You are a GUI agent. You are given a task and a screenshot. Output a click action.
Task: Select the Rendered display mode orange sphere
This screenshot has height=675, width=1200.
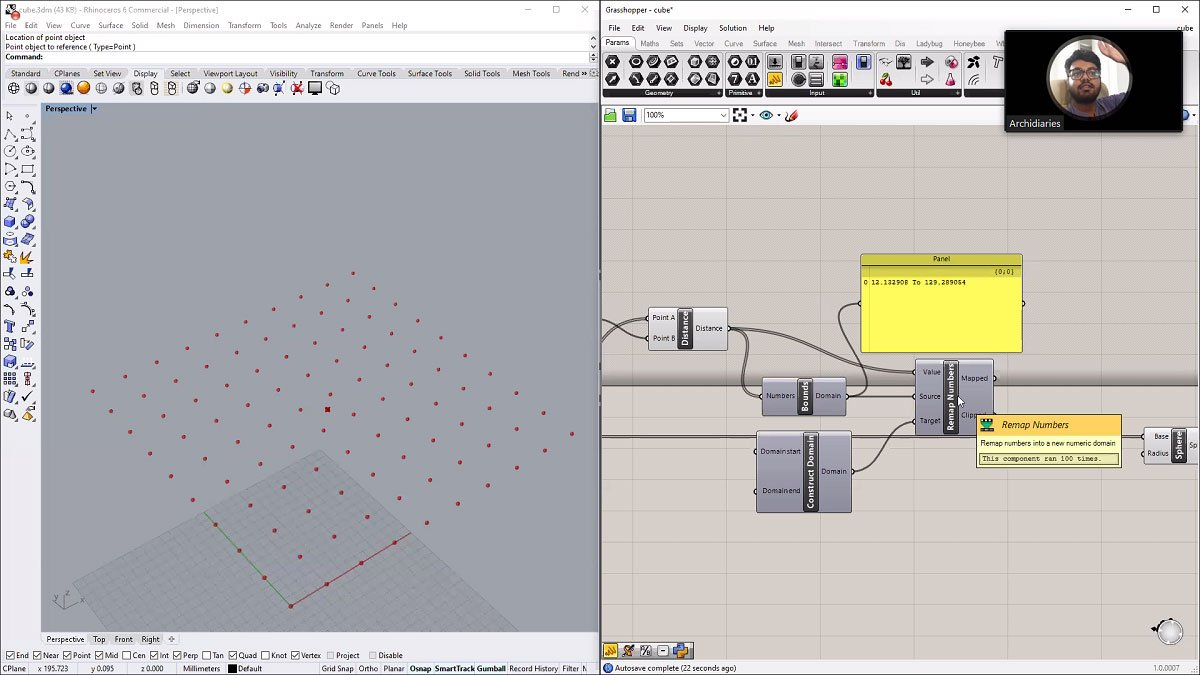[84, 88]
